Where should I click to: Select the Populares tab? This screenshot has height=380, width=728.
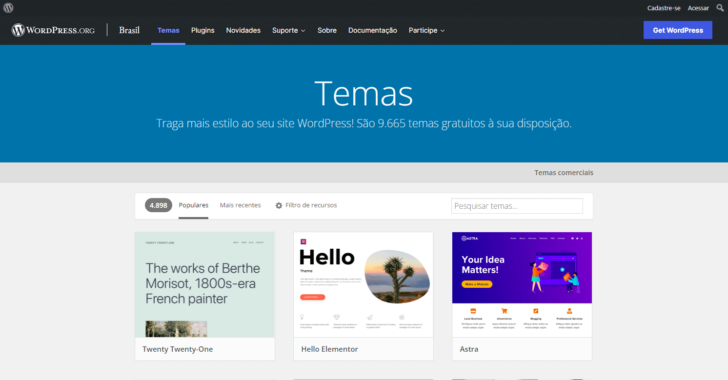tap(194, 205)
